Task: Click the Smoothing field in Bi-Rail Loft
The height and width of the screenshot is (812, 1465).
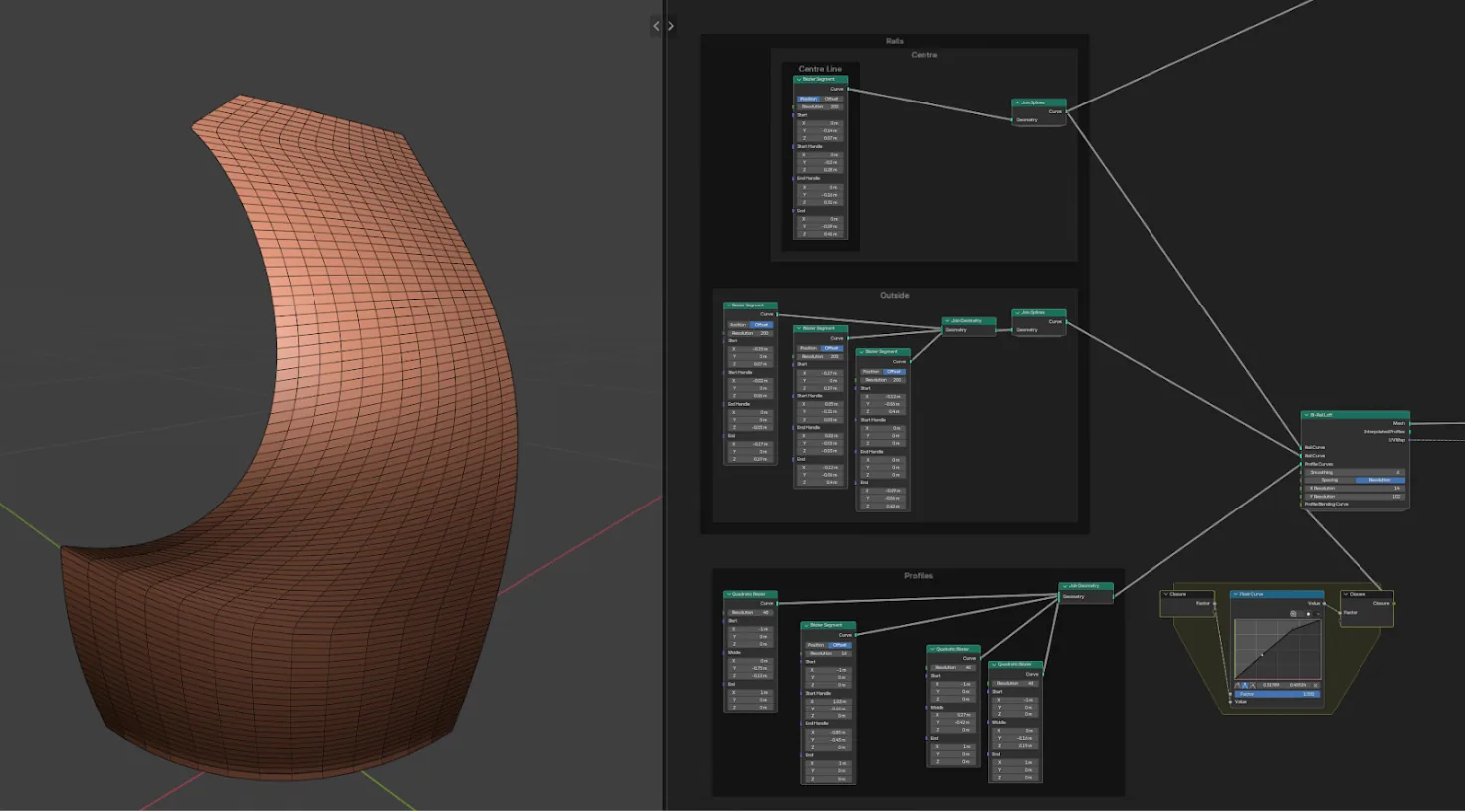Action: pos(1355,472)
